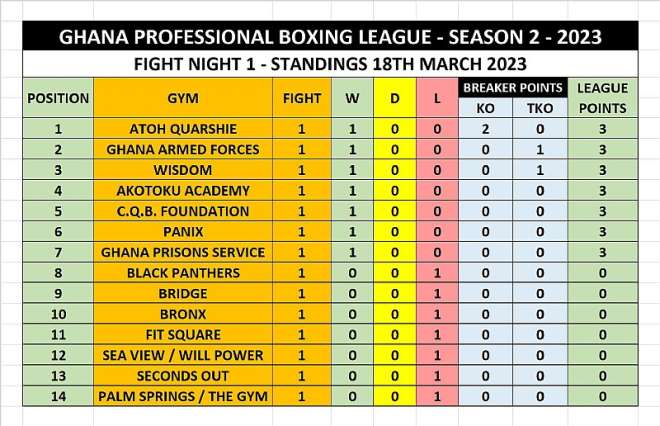Click the KO sub-header cell
Screen dimensions: 660x426
point(485,108)
